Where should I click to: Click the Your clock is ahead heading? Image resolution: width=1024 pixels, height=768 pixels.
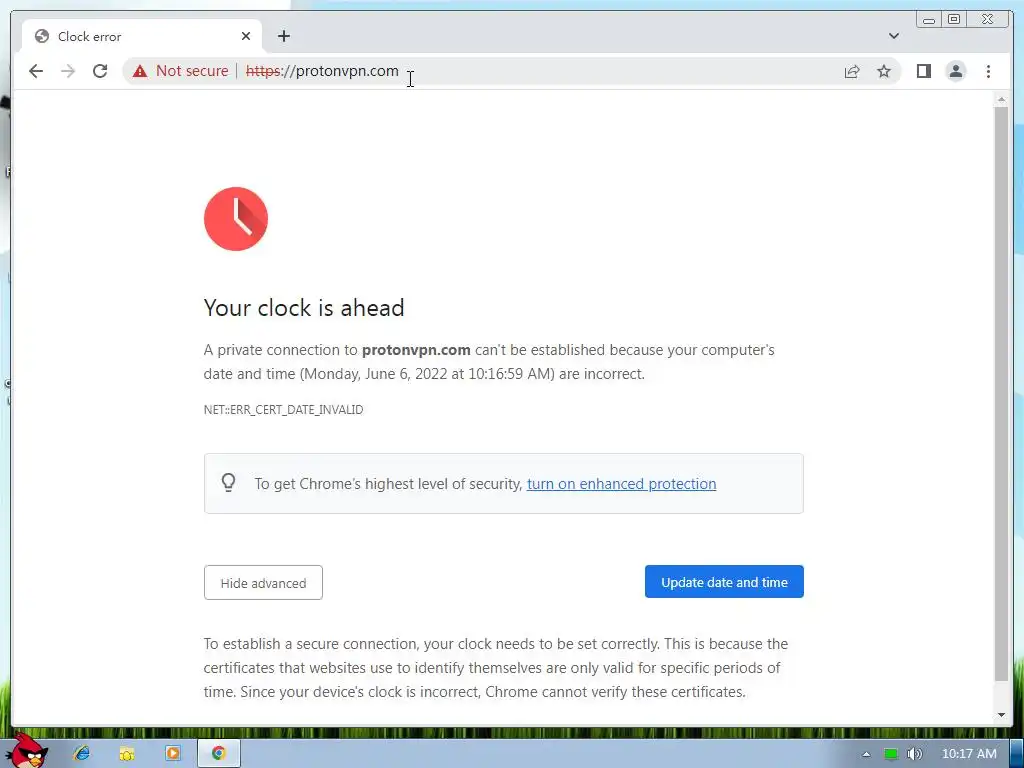click(304, 308)
